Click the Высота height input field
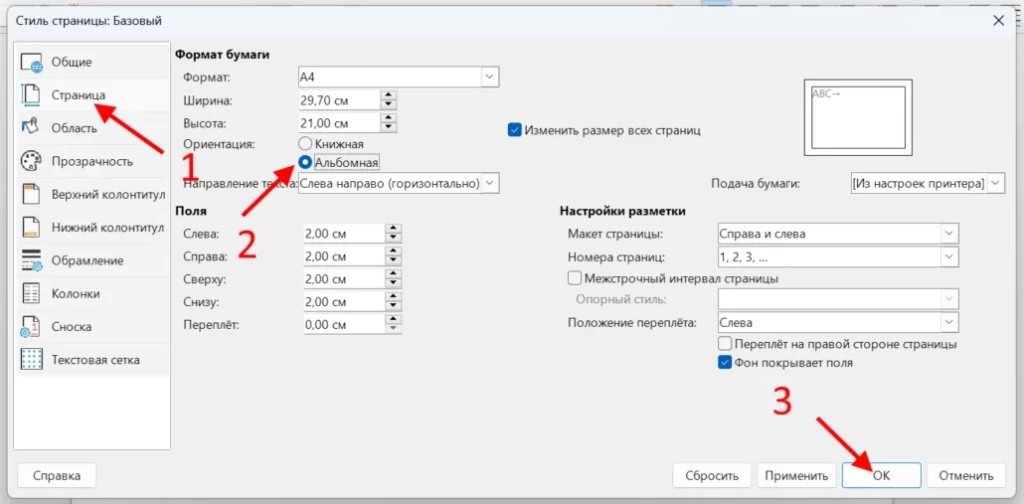Screen dimensions: 1024x504 [x=339, y=123]
